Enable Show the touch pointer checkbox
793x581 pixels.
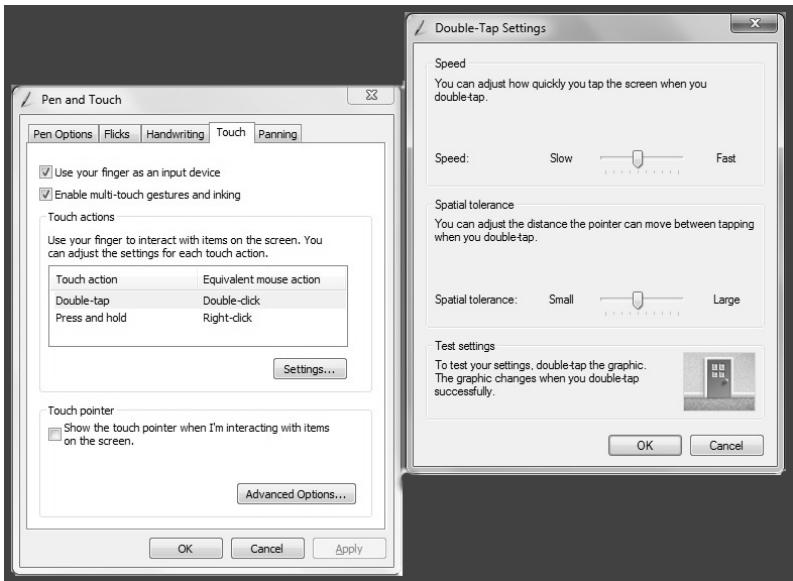[x=55, y=434]
